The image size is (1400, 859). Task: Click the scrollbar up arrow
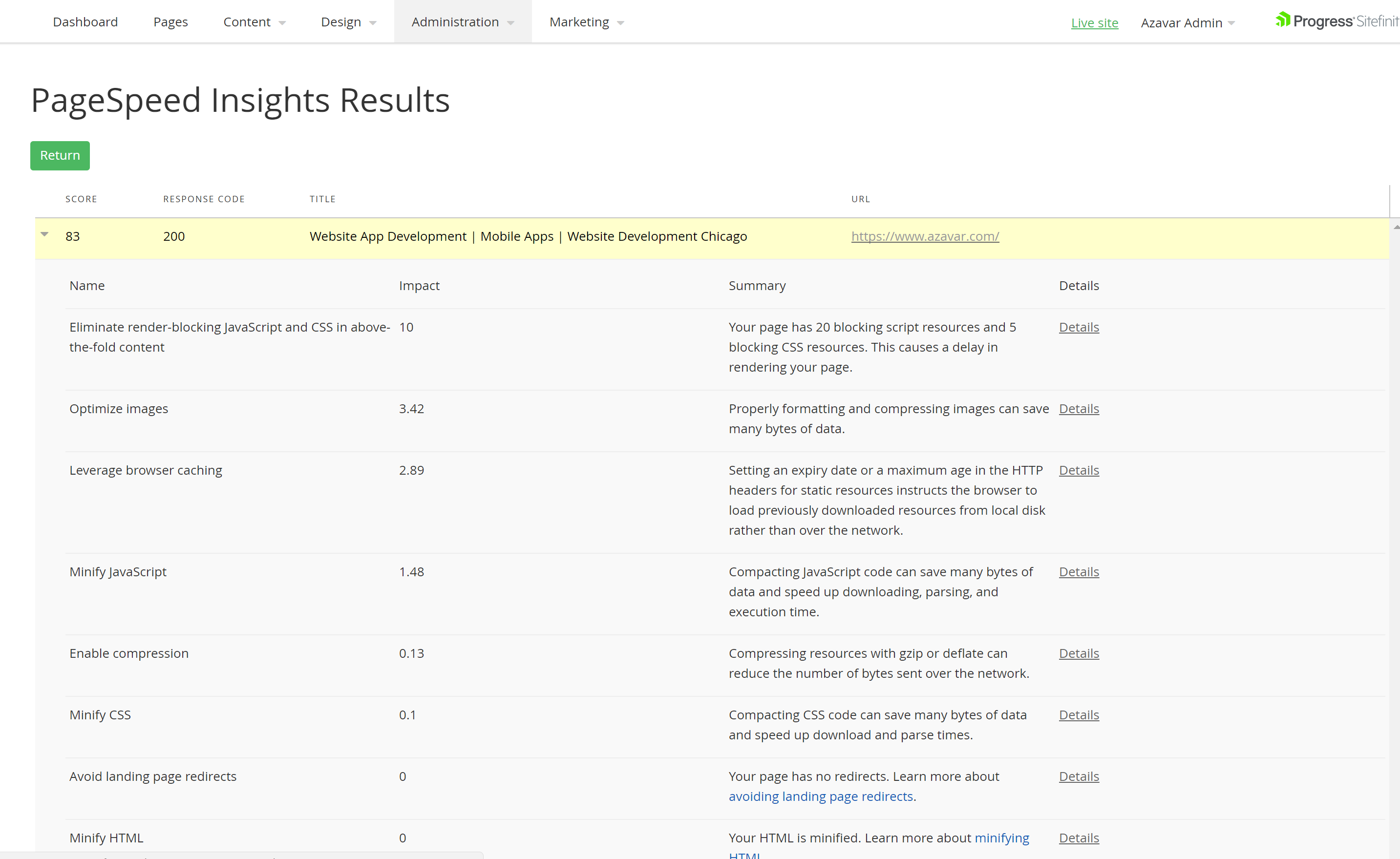click(x=1396, y=227)
